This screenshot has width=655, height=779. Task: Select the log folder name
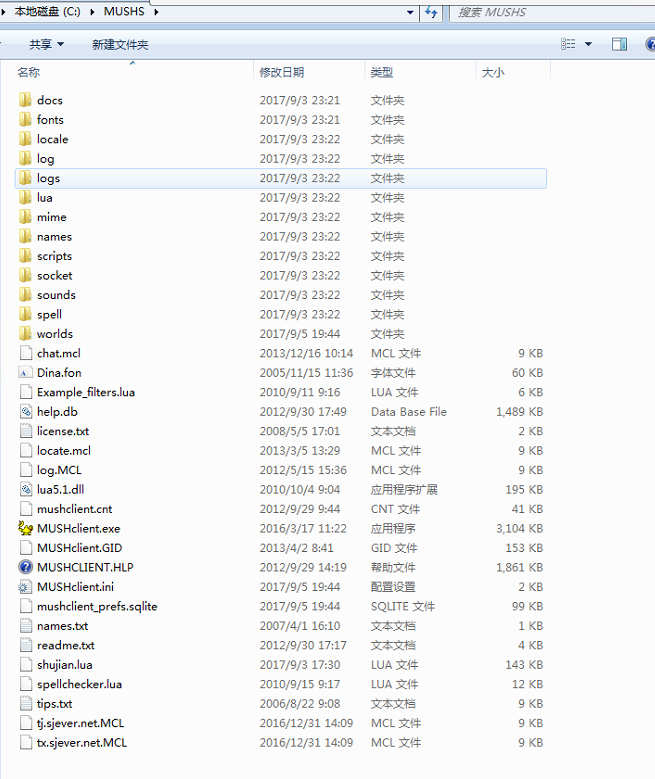point(45,158)
